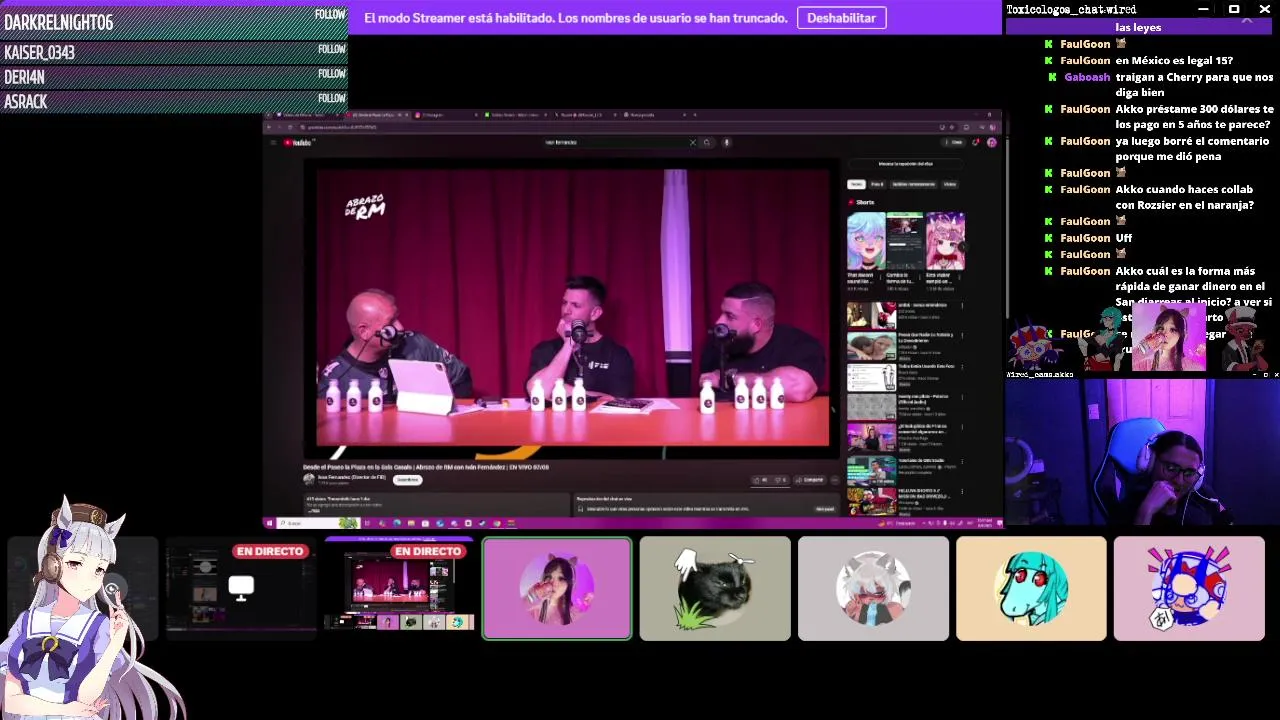1280x720 pixels.
Task: Follow DARKRELNIGHT06
Action: tap(331, 14)
